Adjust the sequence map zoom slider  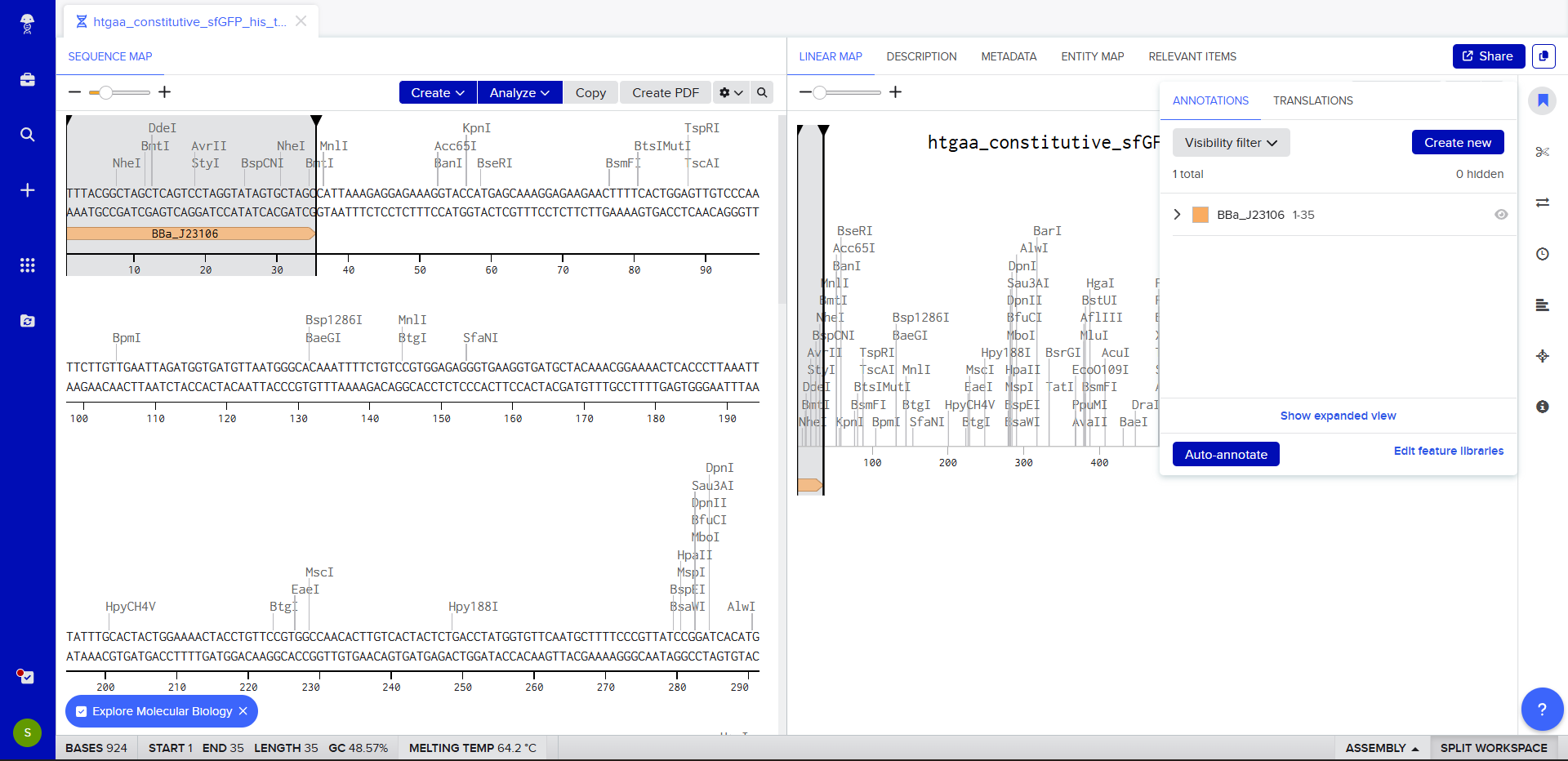pos(105,93)
